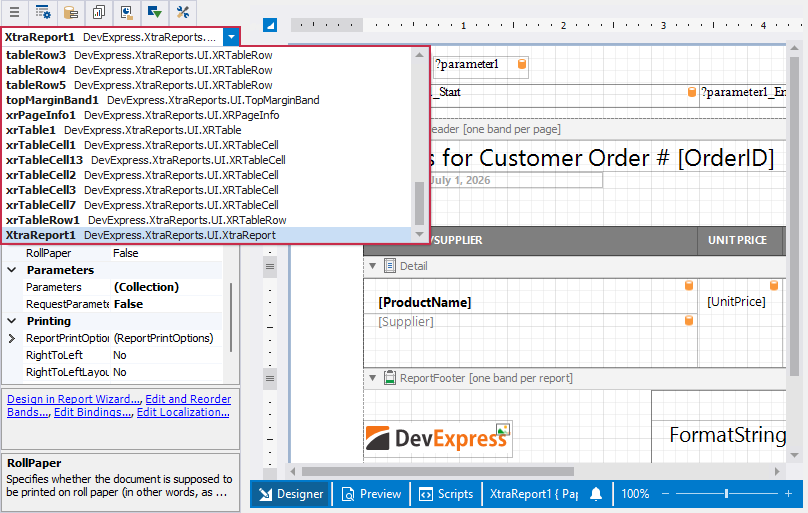The image size is (808, 513).
Task: Switch to the Scripts tab
Action: click(446, 494)
